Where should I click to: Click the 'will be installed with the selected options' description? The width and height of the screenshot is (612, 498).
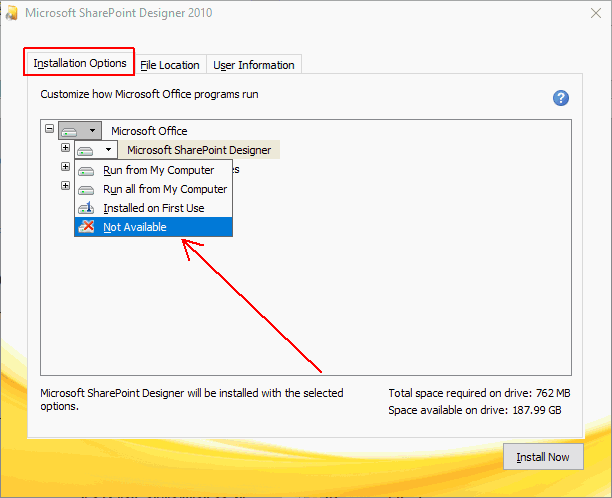pos(192,399)
